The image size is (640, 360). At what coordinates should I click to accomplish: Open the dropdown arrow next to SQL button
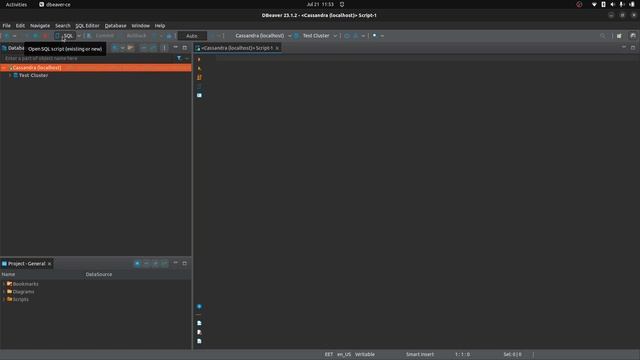pyautogui.click(x=79, y=36)
